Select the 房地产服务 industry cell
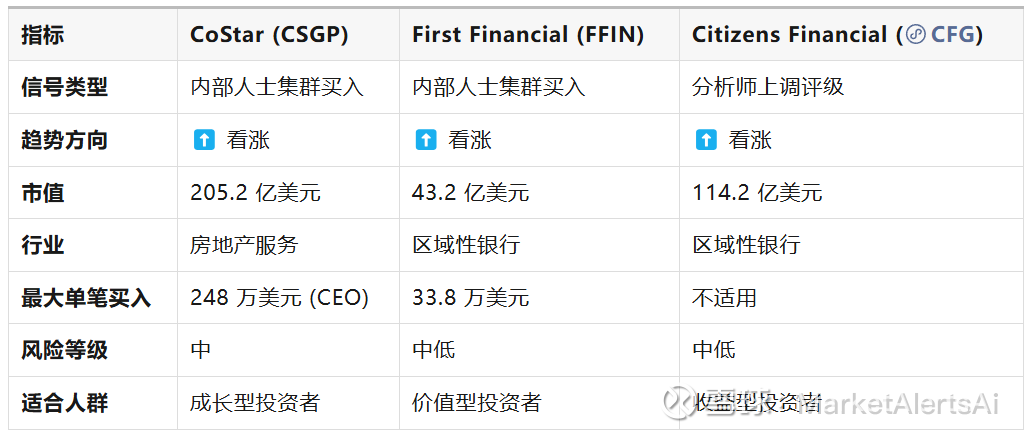Viewport: 1029px width, 435px height. click(244, 245)
